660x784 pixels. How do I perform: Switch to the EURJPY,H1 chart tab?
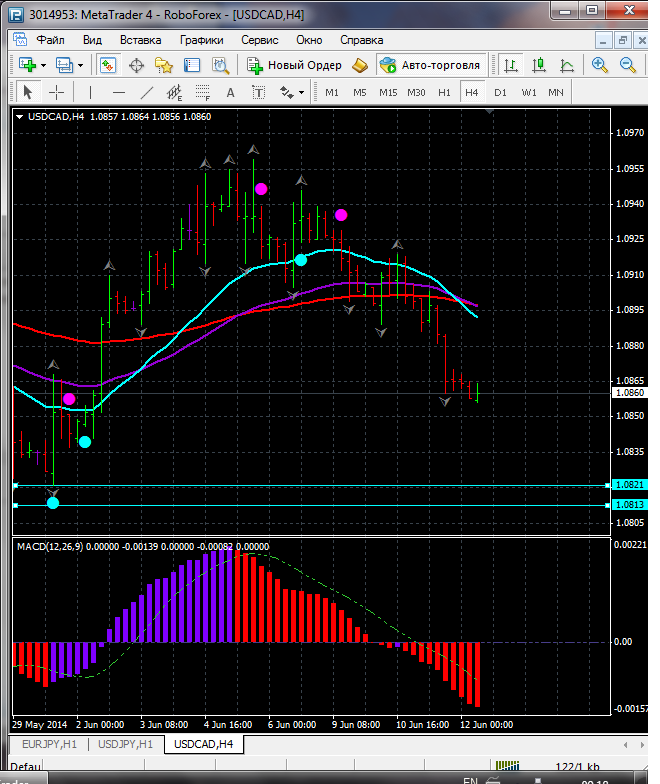point(46,744)
